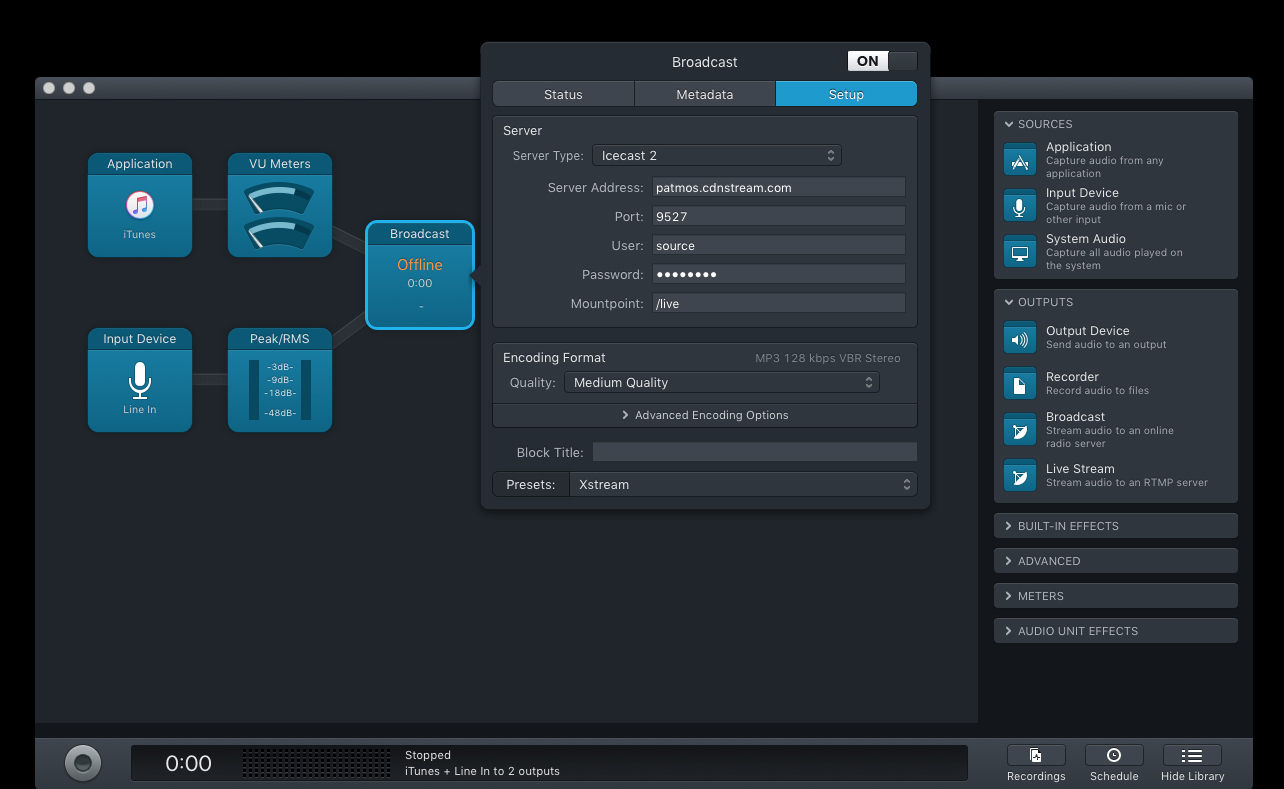Open the Presets dropdown showing Xstream
This screenshot has height=789, width=1284.
pos(743,484)
